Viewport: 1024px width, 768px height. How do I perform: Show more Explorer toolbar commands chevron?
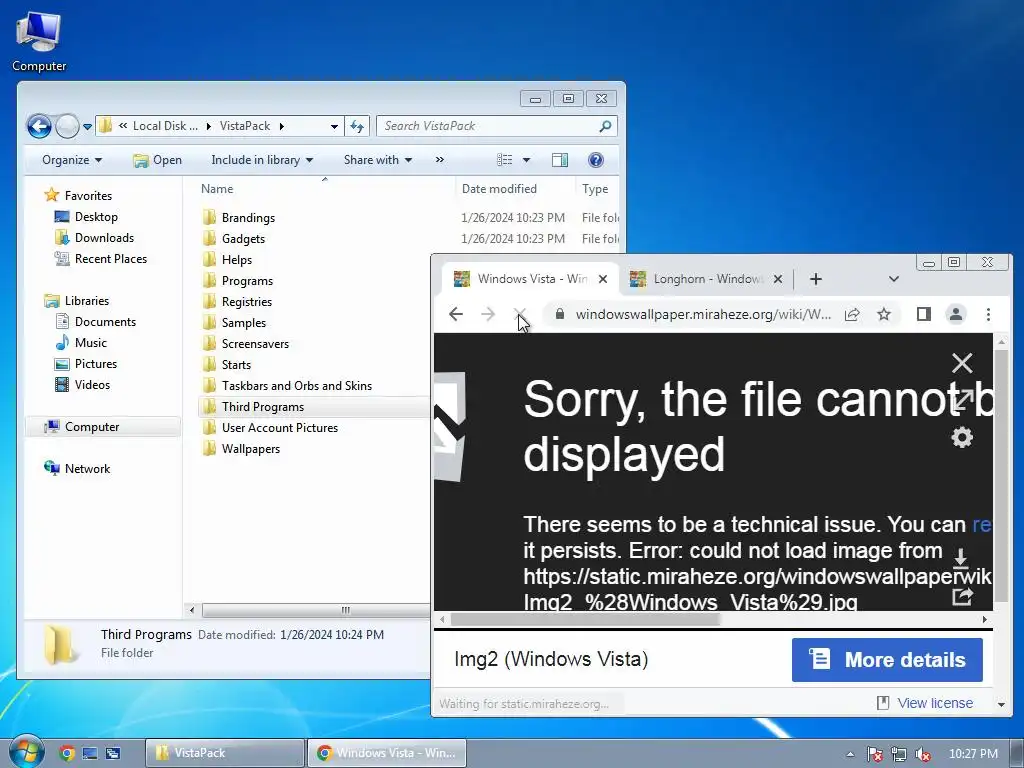440,159
